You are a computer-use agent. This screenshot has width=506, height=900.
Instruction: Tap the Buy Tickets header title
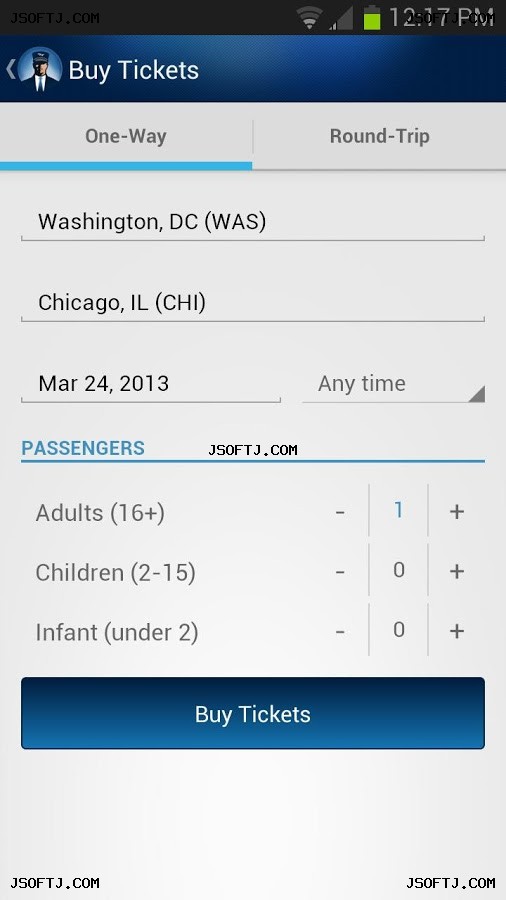(134, 70)
